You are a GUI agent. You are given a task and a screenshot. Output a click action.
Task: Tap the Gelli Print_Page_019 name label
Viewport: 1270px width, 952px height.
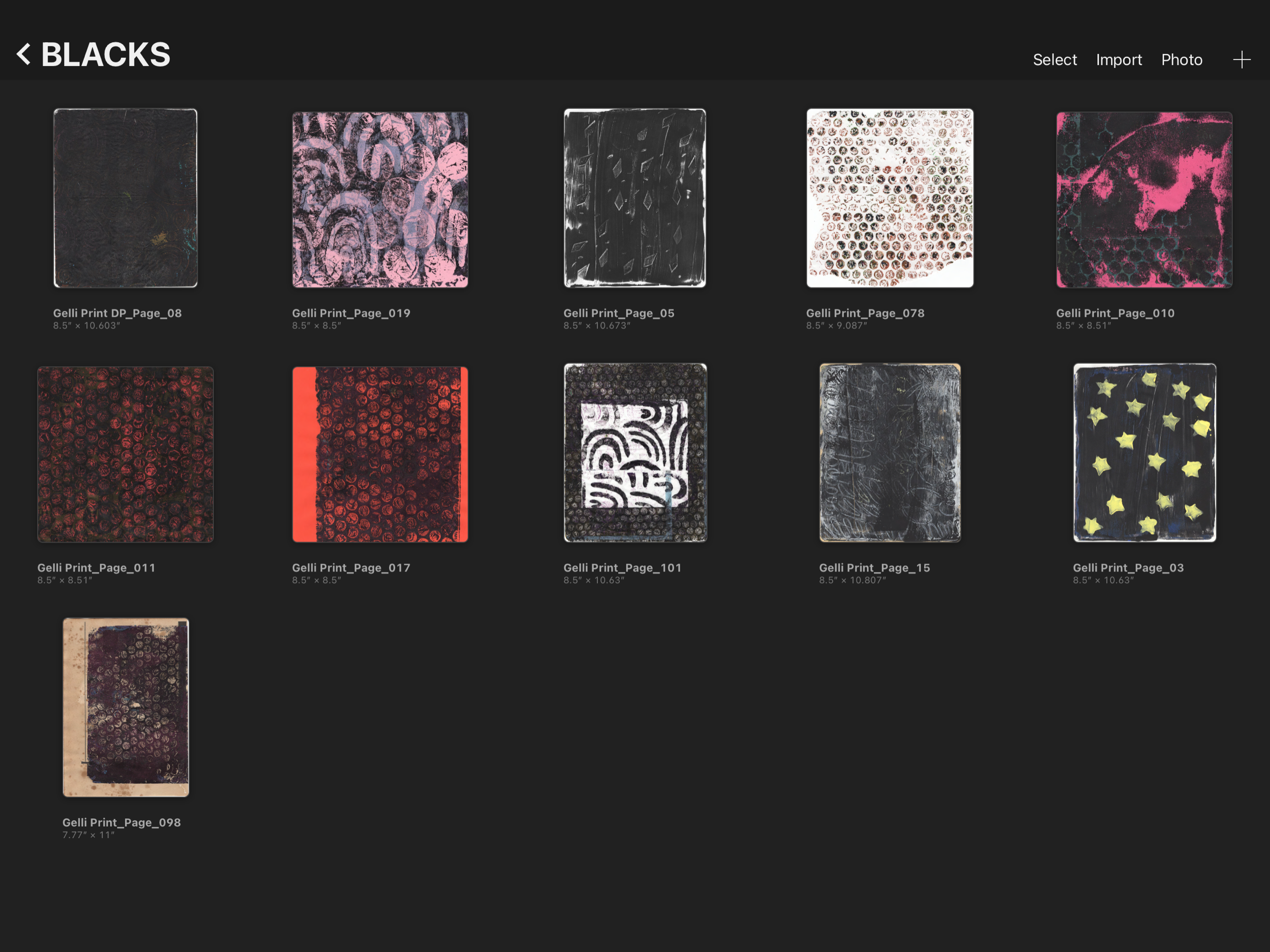pyautogui.click(x=351, y=313)
